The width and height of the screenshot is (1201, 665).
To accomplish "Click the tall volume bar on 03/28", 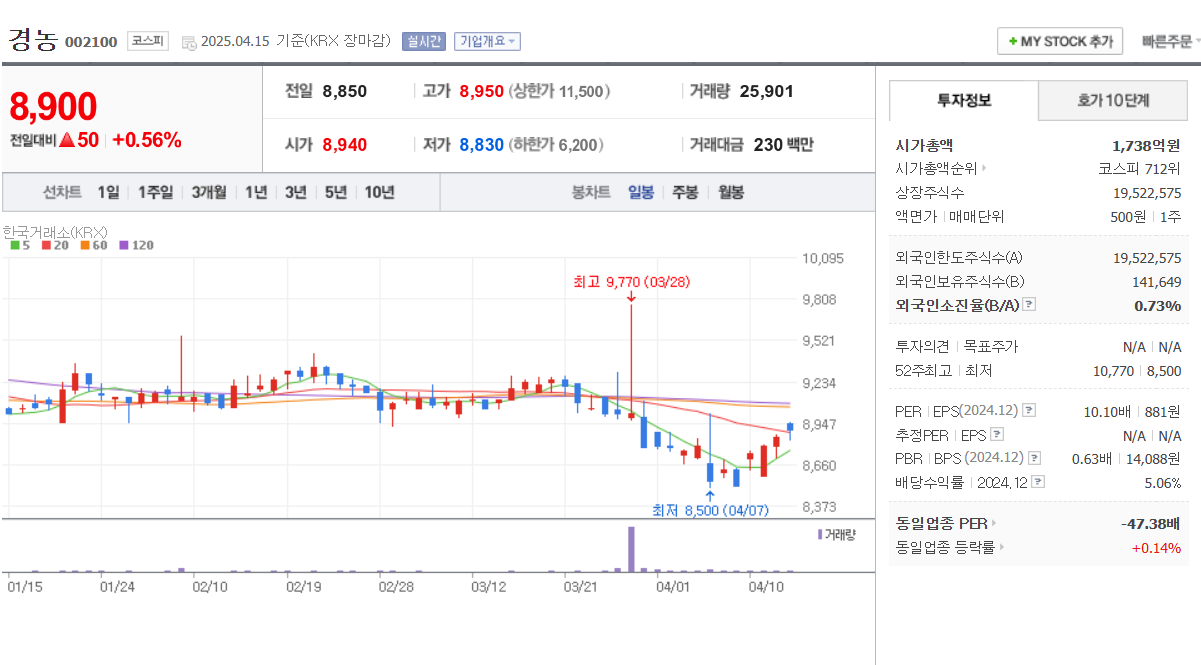I will pos(631,549).
